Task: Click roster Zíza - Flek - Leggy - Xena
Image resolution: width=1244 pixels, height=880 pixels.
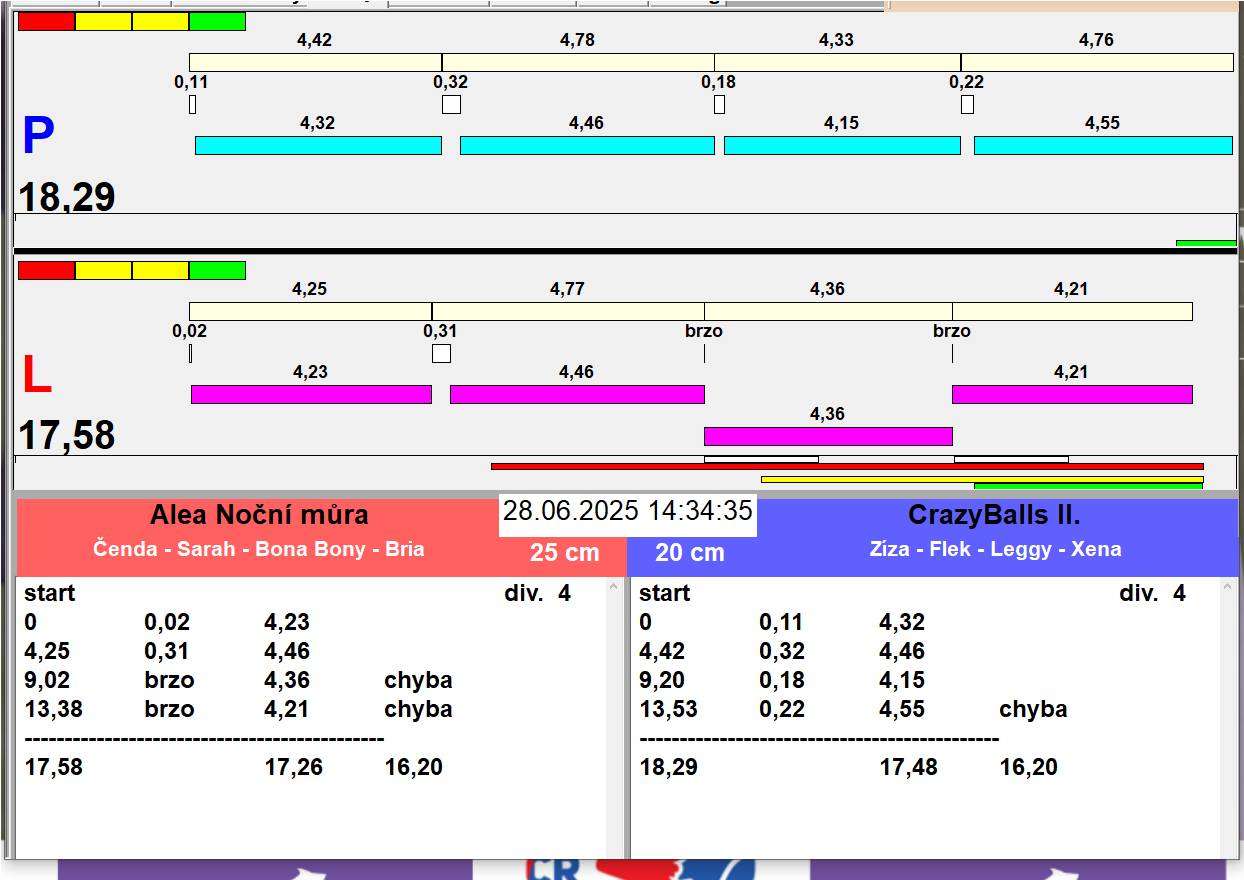Action: [x=996, y=549]
